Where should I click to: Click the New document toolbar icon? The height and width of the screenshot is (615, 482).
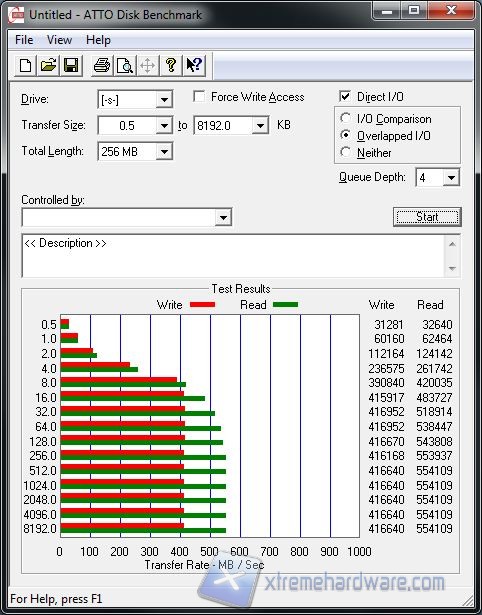[25, 65]
